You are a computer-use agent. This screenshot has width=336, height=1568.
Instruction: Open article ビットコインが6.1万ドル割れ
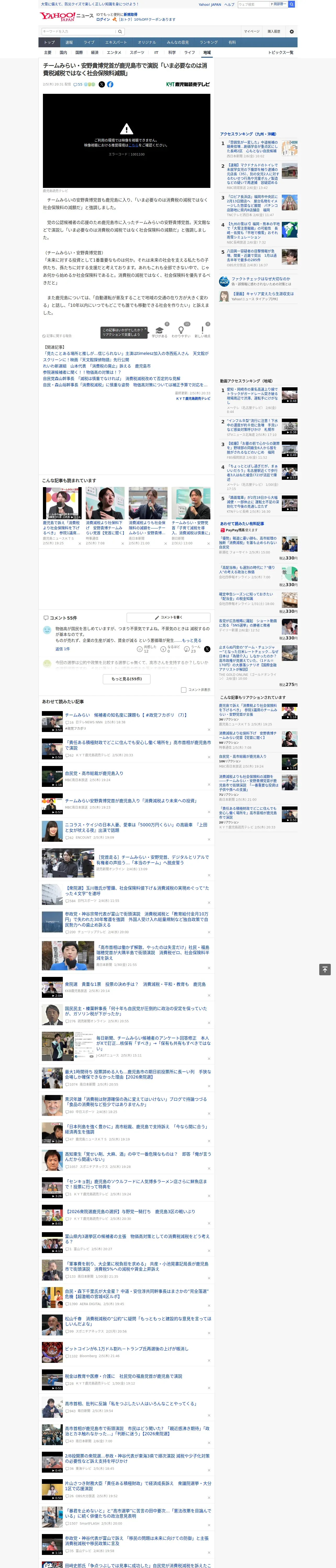(x=127, y=1349)
